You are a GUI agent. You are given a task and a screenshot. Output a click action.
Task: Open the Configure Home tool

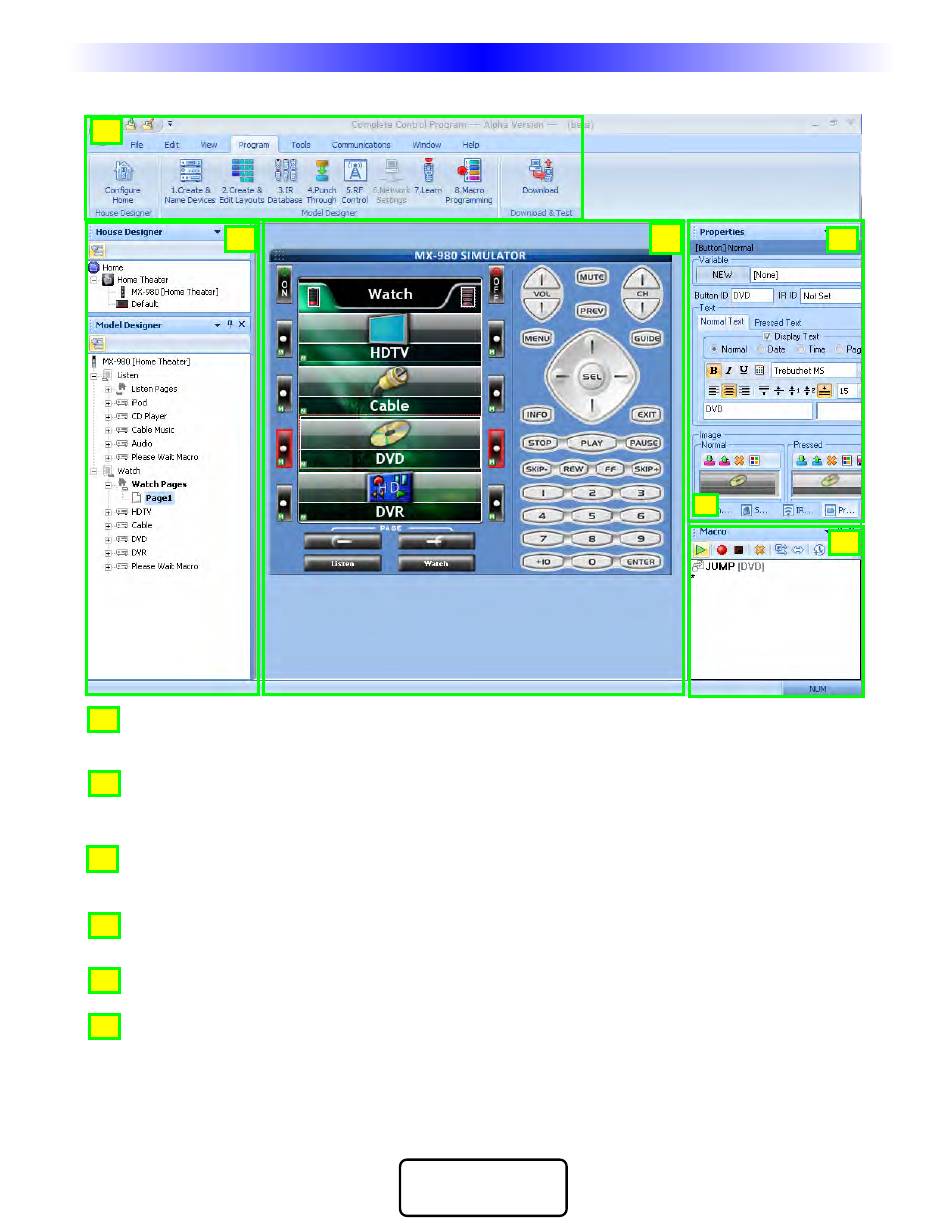pos(122,180)
